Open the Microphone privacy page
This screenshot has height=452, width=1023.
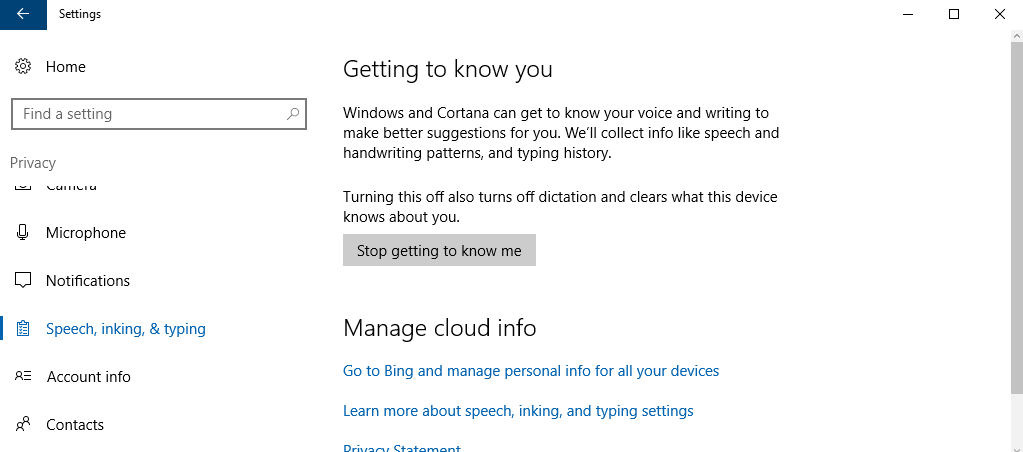coord(86,233)
